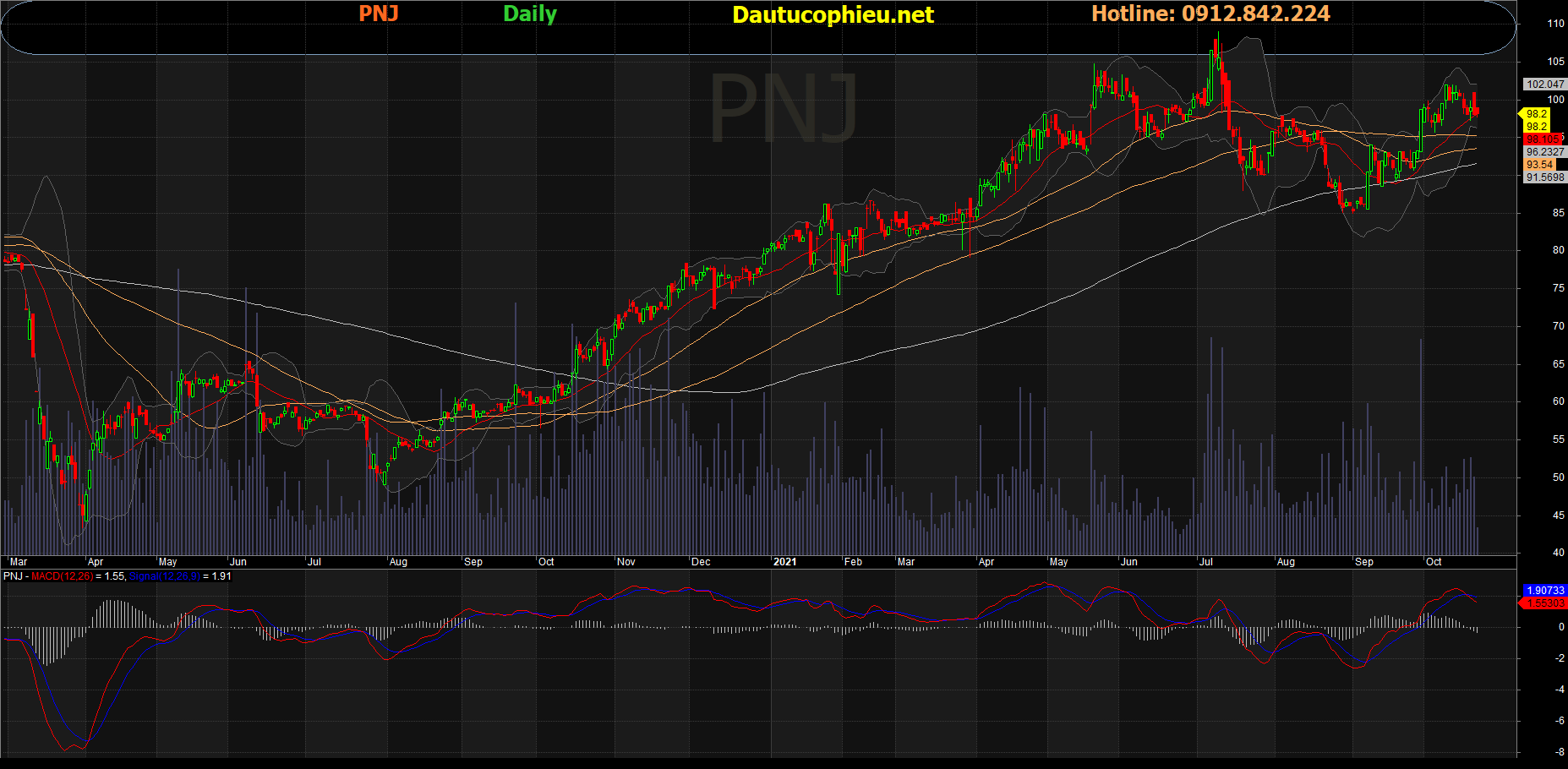
Task: Select the Signal(12,26,9) indicator label
Action: point(164,576)
